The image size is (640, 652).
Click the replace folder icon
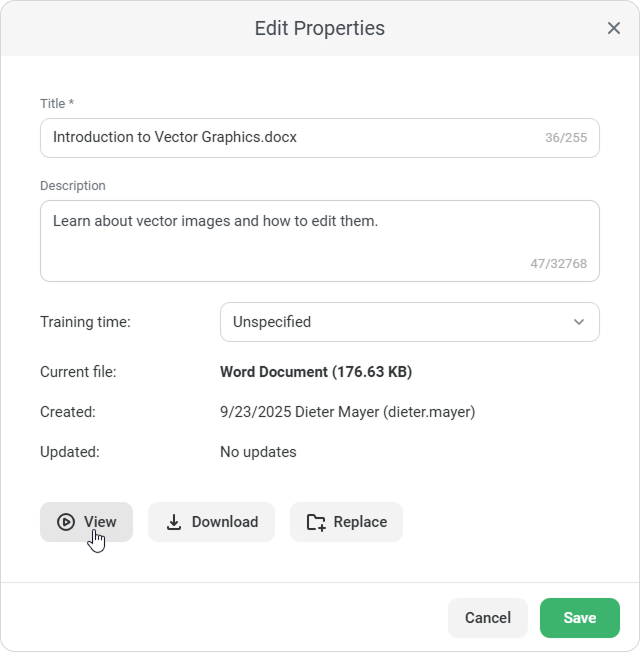[x=316, y=522]
